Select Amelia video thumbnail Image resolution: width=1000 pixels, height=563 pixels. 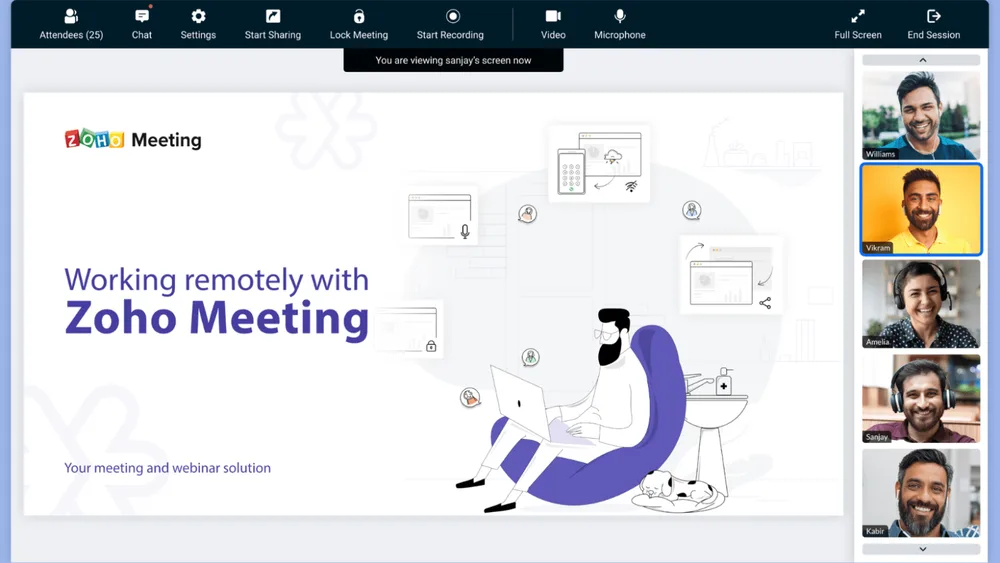921,303
